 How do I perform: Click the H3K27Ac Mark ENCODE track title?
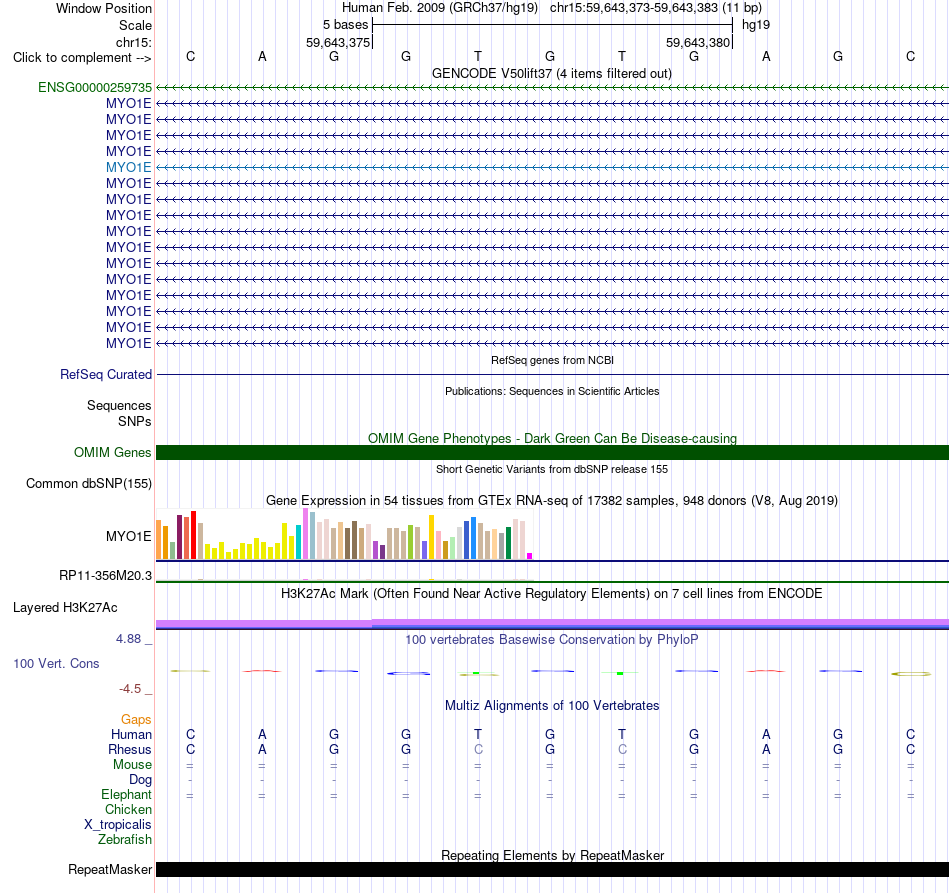pos(552,593)
